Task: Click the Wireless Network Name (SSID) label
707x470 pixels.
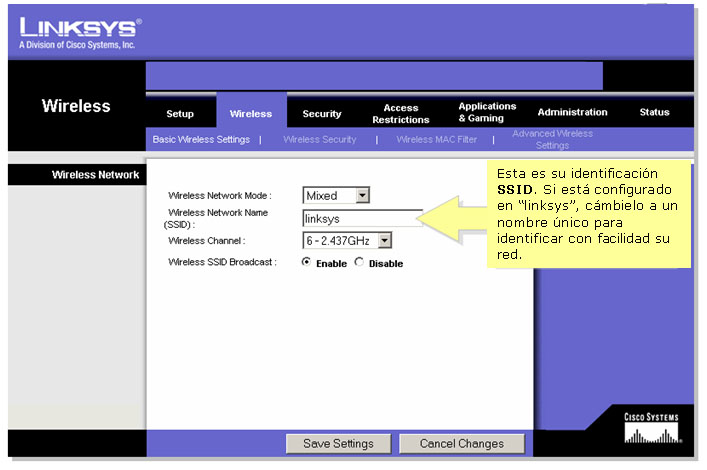Action: pyautogui.click(x=216, y=218)
